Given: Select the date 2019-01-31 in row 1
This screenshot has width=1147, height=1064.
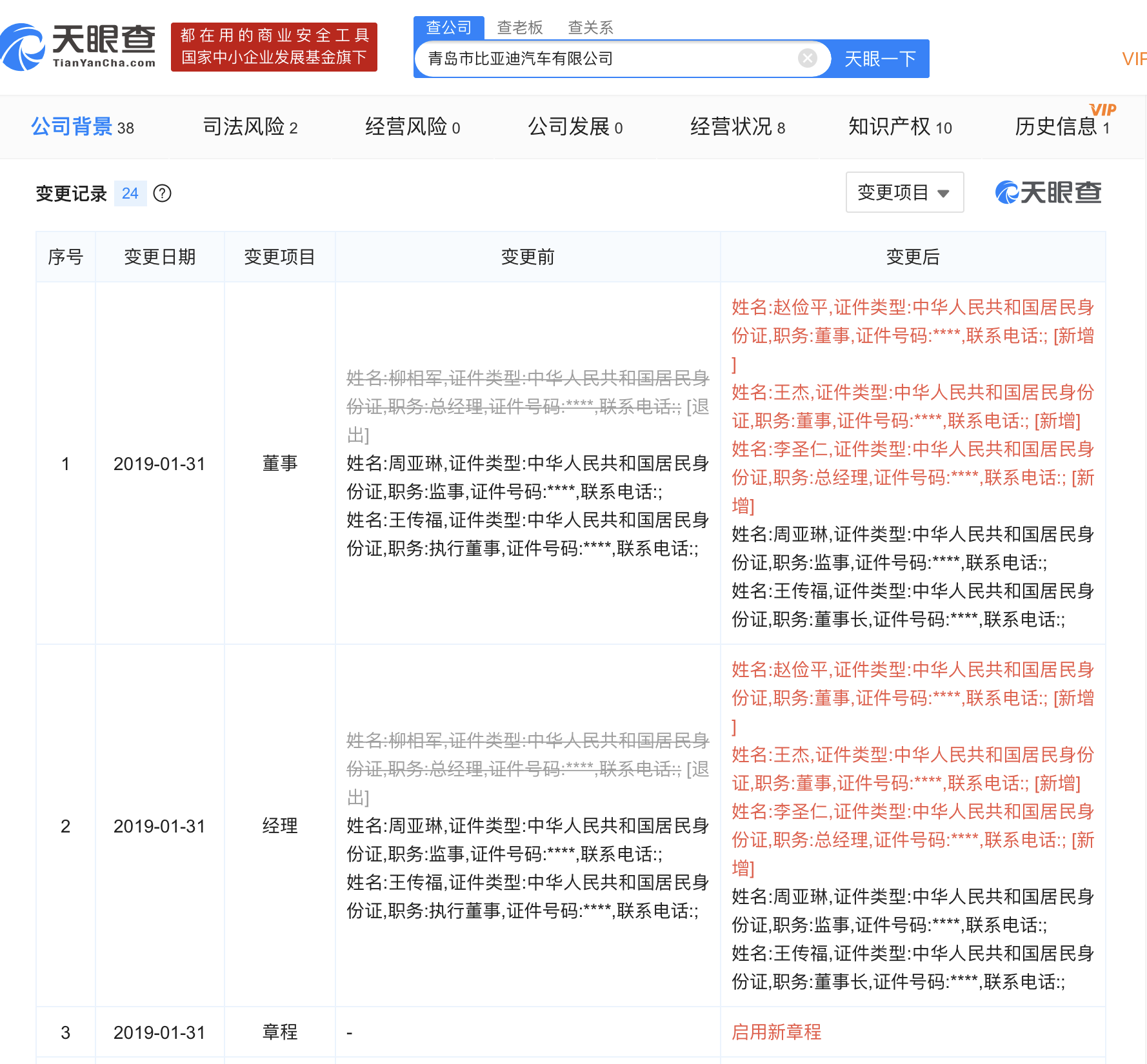Looking at the screenshot, I should click(x=159, y=464).
